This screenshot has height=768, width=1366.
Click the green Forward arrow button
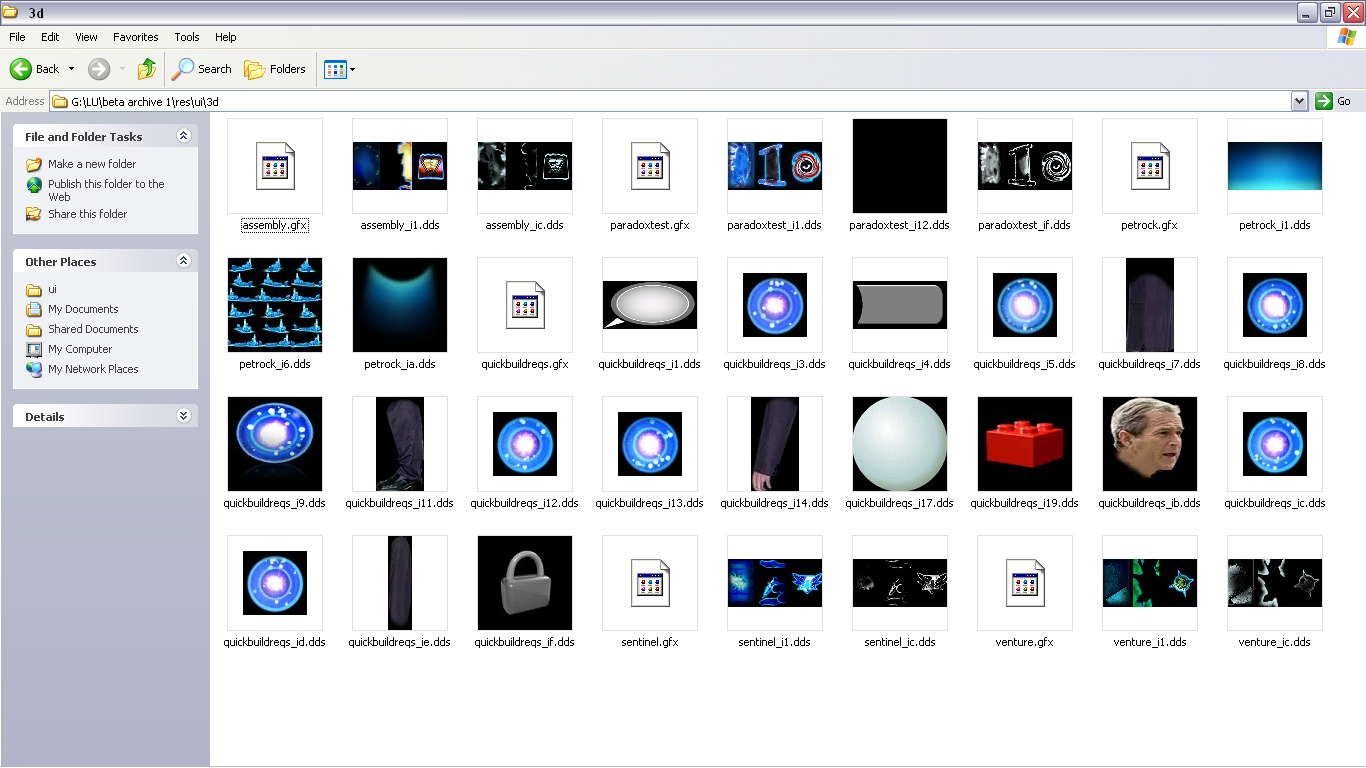click(x=99, y=69)
